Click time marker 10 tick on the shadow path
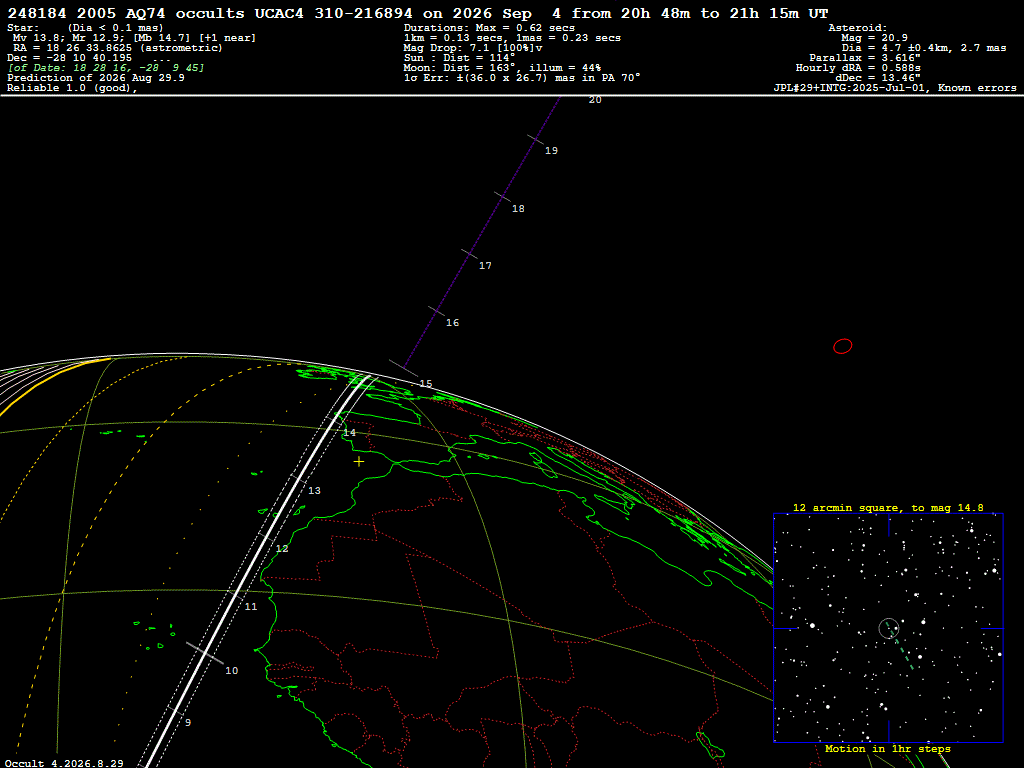Viewport: 1024px width, 768px height. pos(204,653)
